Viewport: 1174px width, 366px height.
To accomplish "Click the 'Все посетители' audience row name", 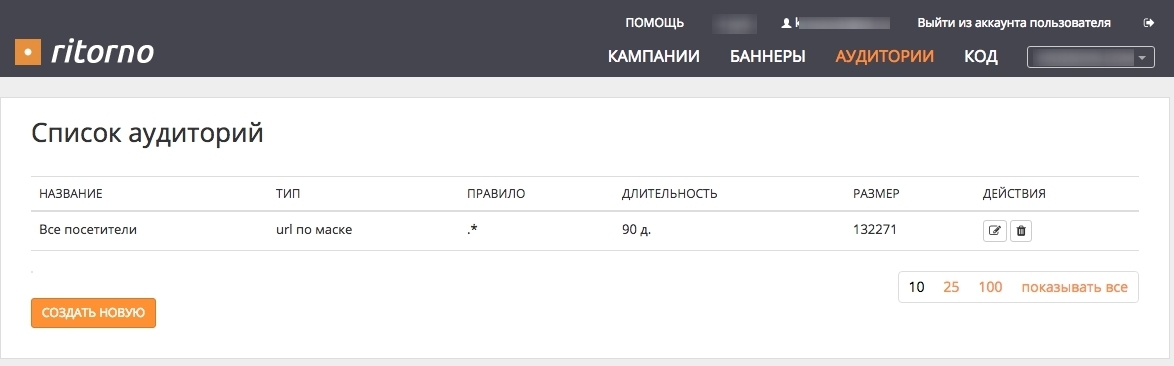I will pos(88,231).
